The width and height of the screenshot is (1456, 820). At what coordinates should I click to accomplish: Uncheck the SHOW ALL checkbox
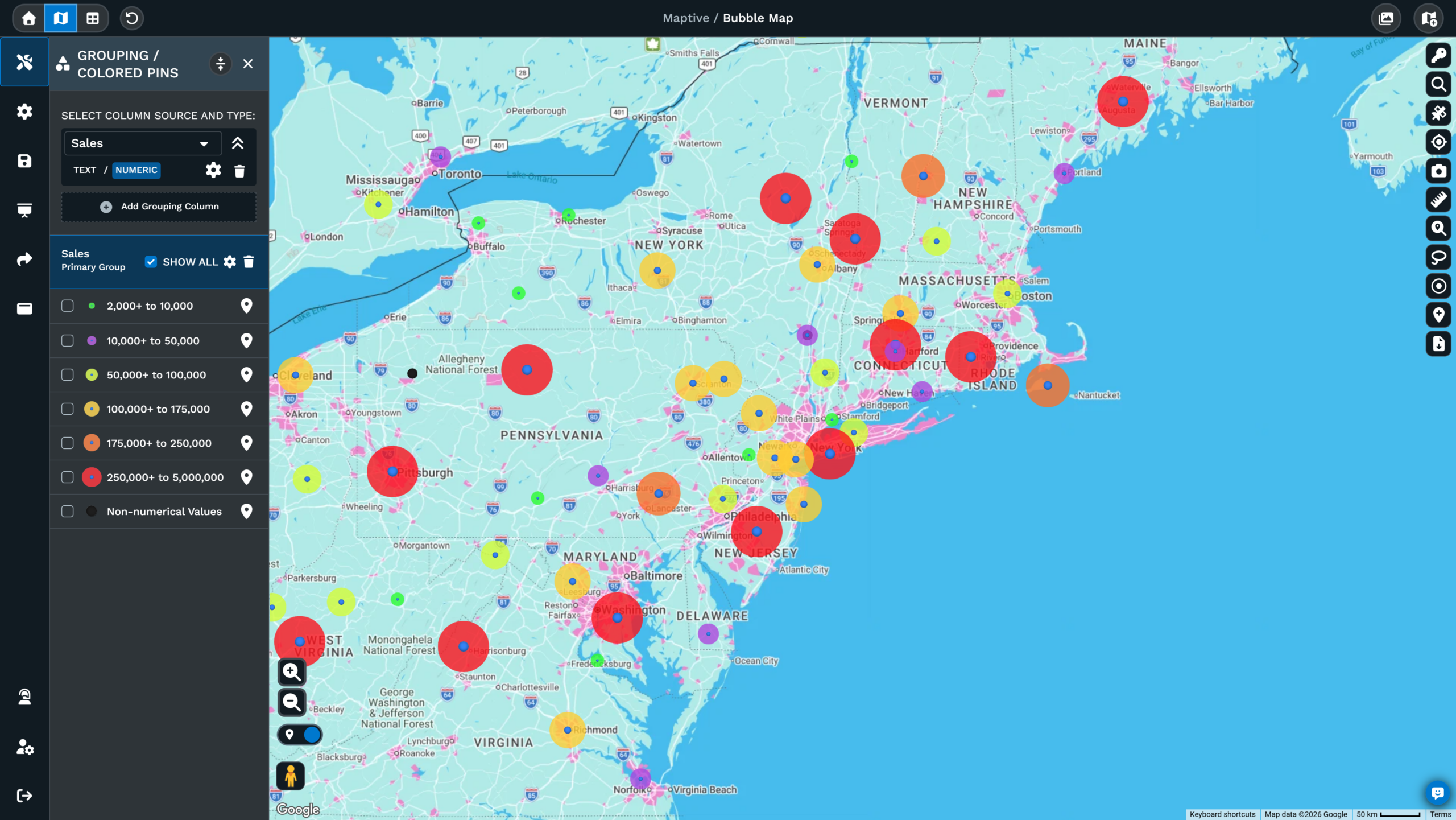(151, 262)
